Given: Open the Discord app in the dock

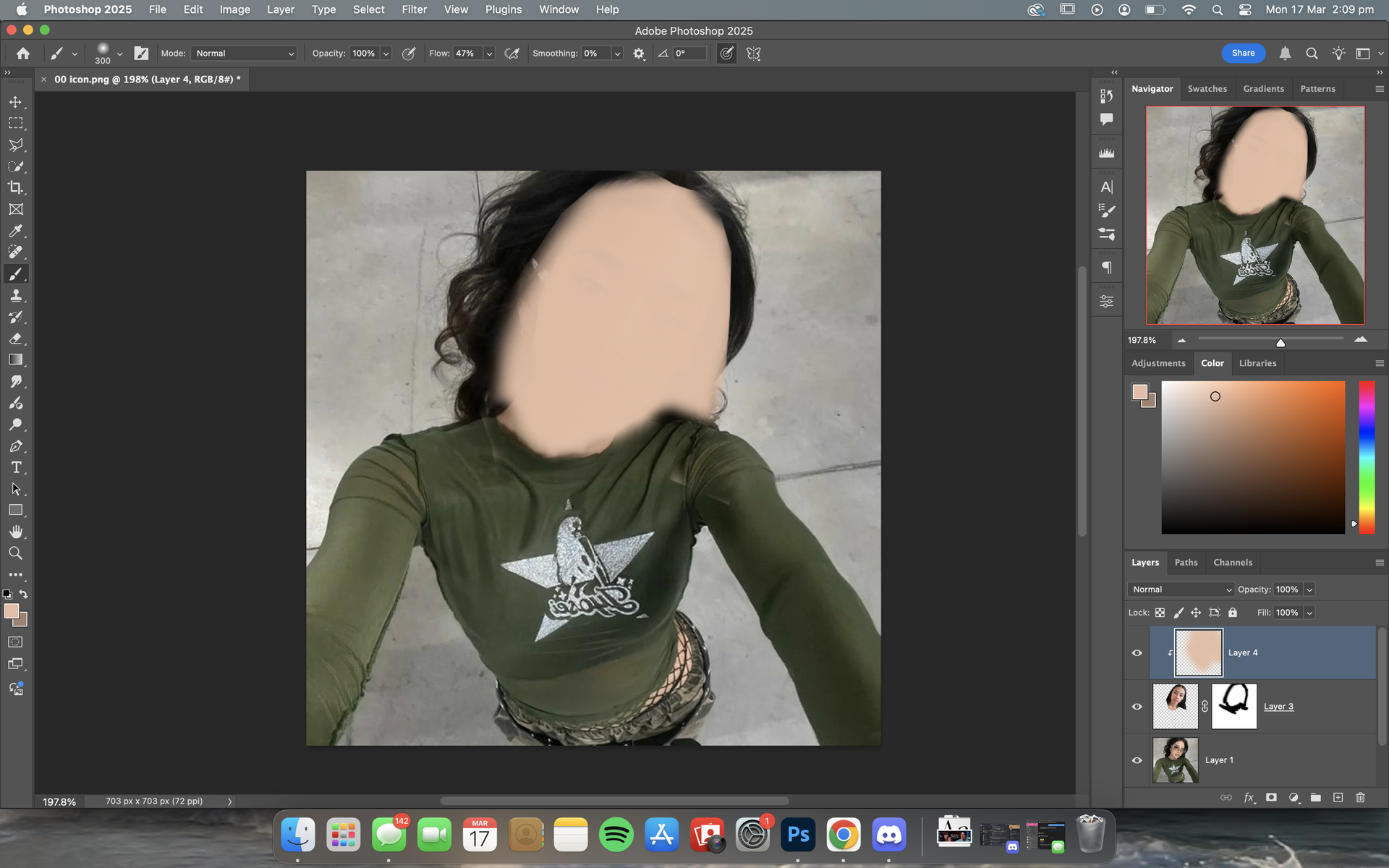Looking at the screenshot, I should coord(888,835).
